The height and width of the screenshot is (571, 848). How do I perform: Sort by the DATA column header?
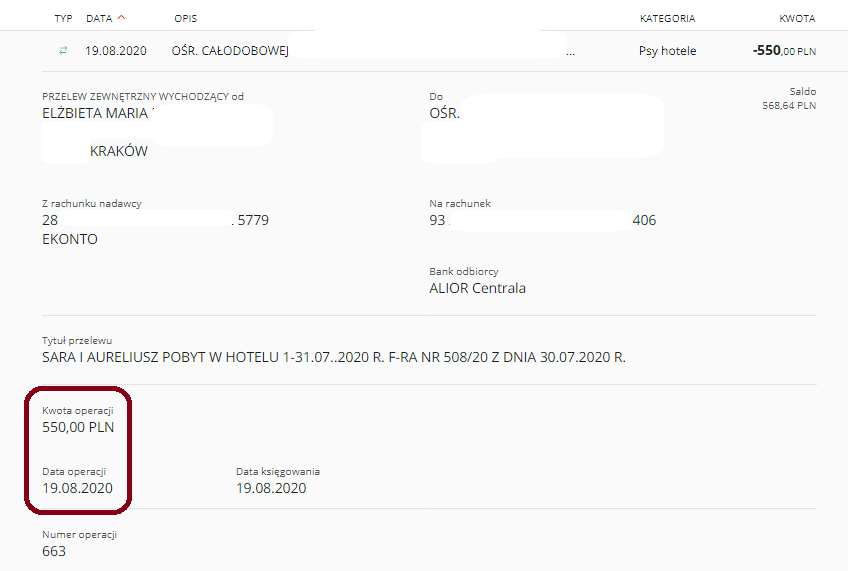(x=99, y=18)
